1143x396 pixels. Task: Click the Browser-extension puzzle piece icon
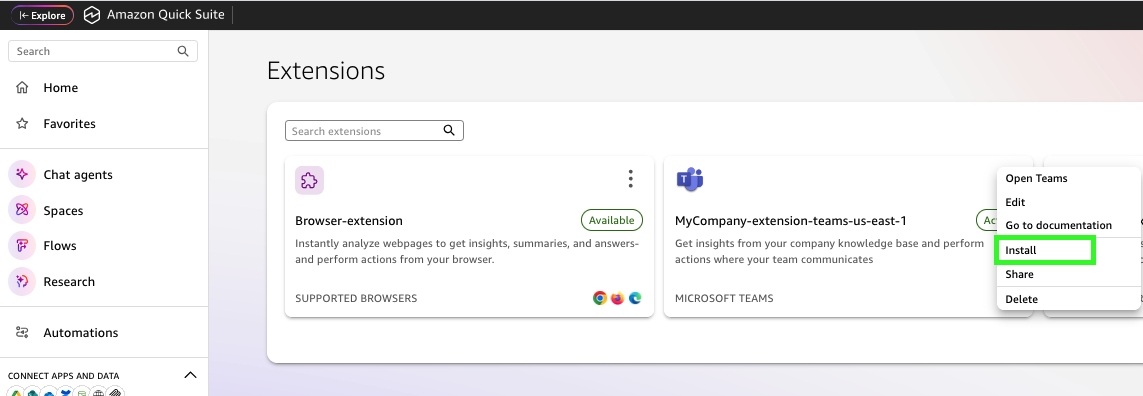coord(309,180)
